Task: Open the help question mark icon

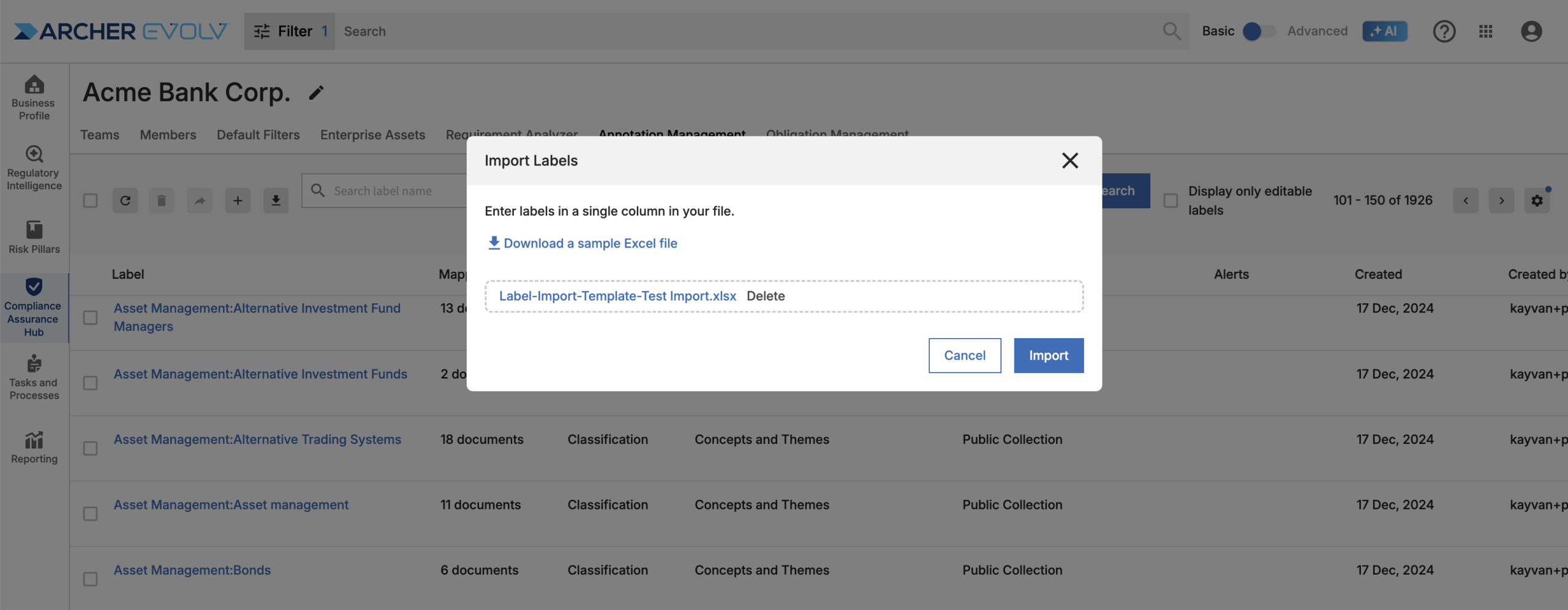Action: pyautogui.click(x=1444, y=31)
